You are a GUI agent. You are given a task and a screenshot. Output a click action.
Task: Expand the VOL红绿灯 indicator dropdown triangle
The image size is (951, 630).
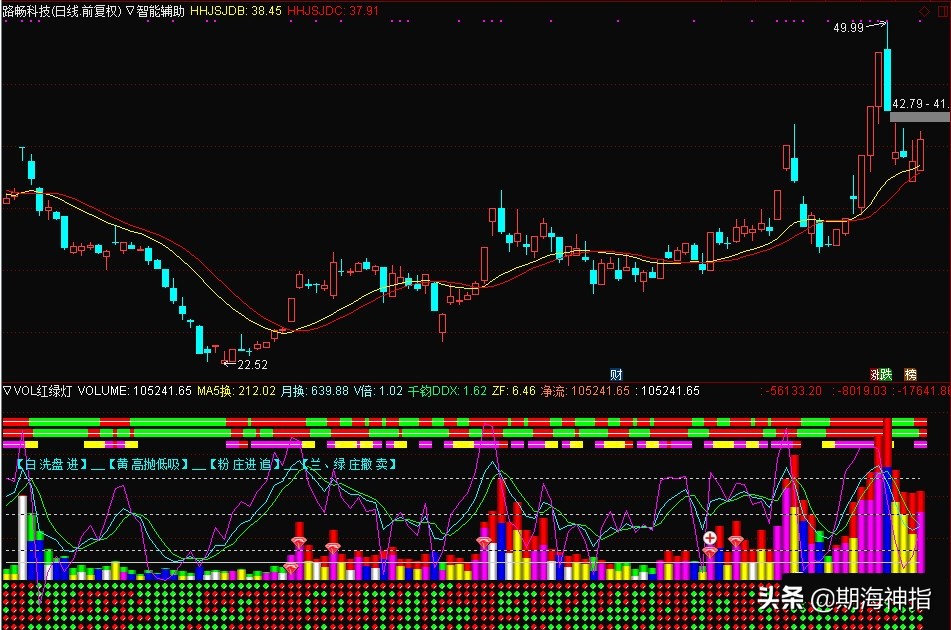point(7,391)
